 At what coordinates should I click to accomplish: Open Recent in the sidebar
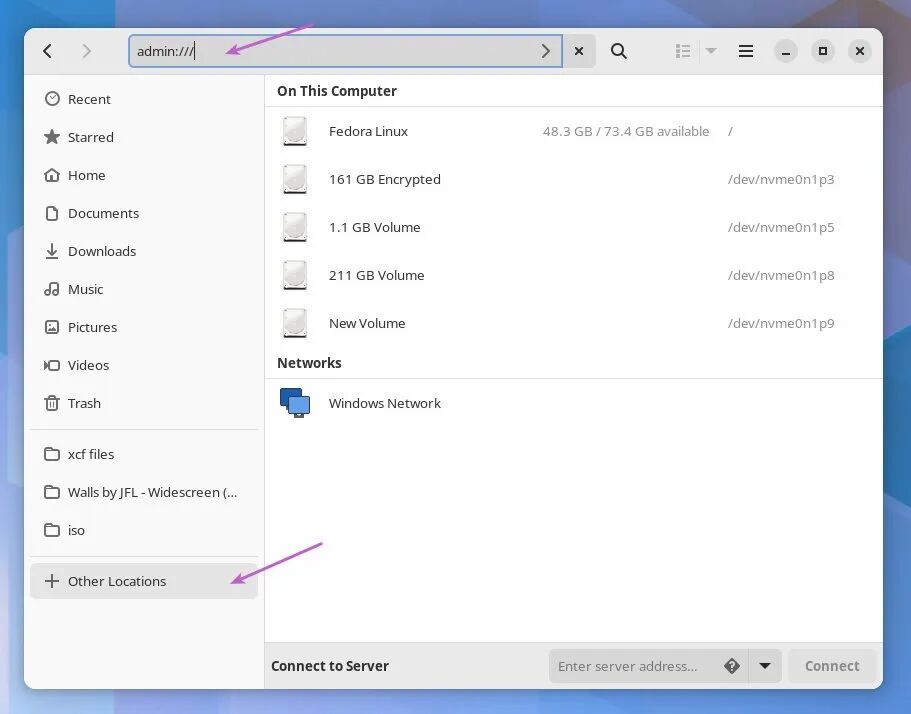144,99
